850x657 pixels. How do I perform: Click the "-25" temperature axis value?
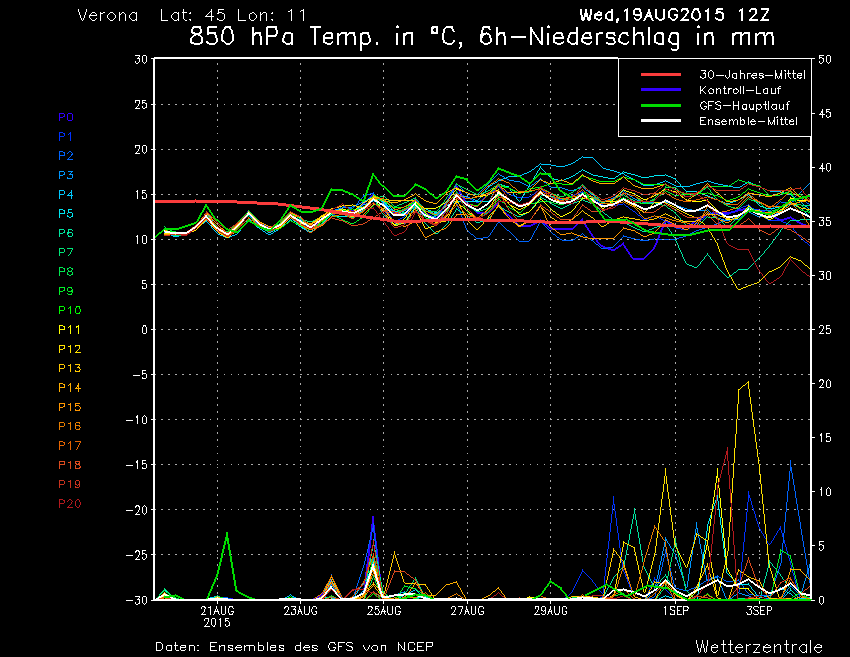pyautogui.click(x=137, y=555)
